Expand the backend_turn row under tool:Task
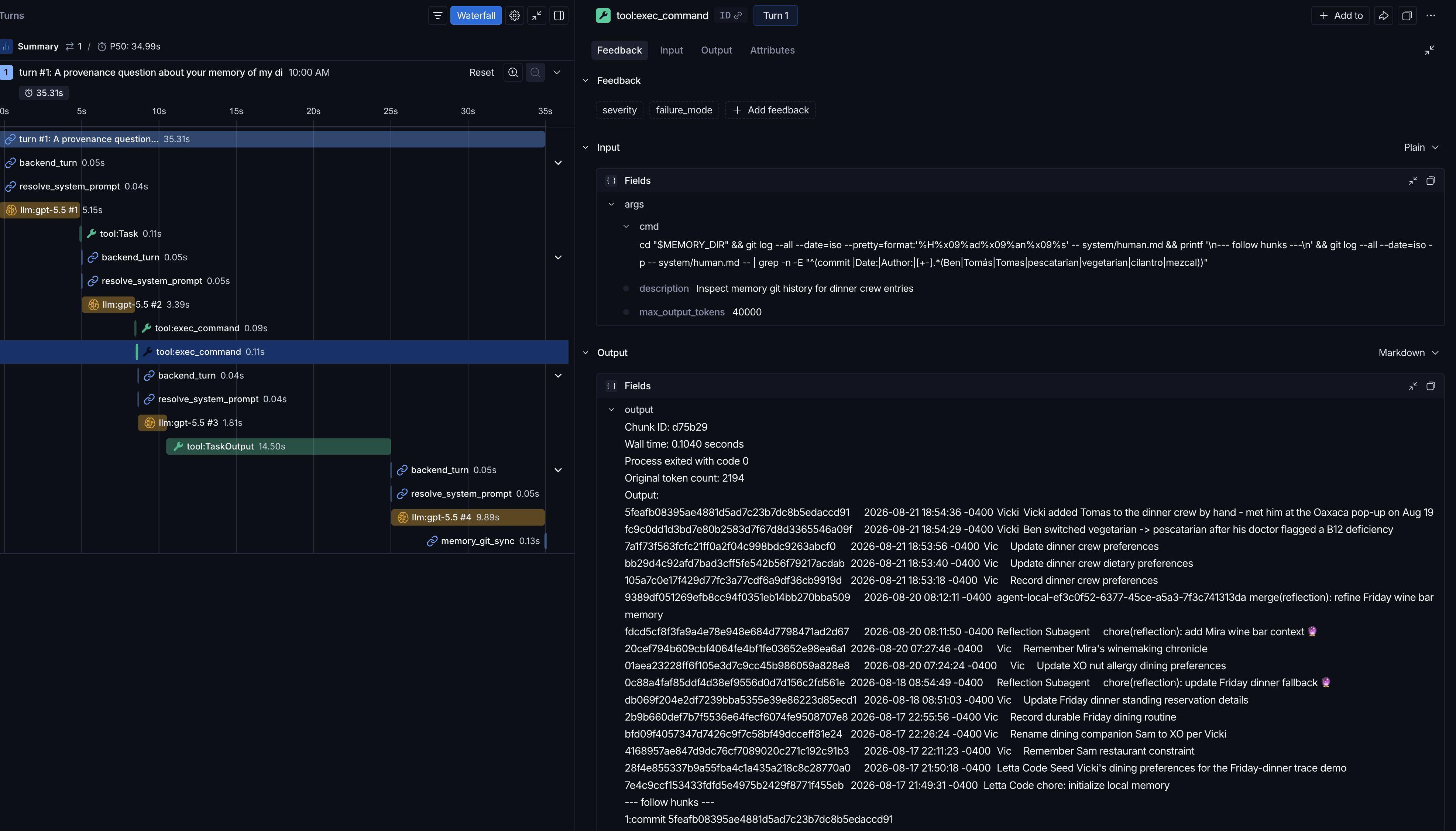 (x=558, y=257)
